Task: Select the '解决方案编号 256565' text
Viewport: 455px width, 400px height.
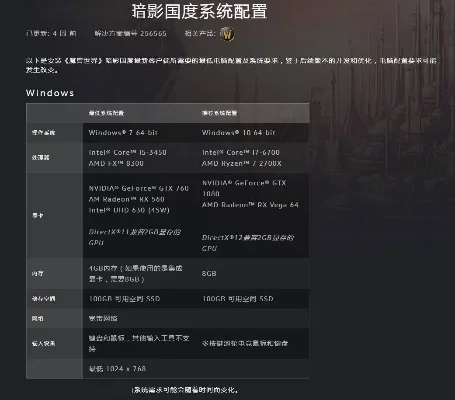Action: pos(130,33)
